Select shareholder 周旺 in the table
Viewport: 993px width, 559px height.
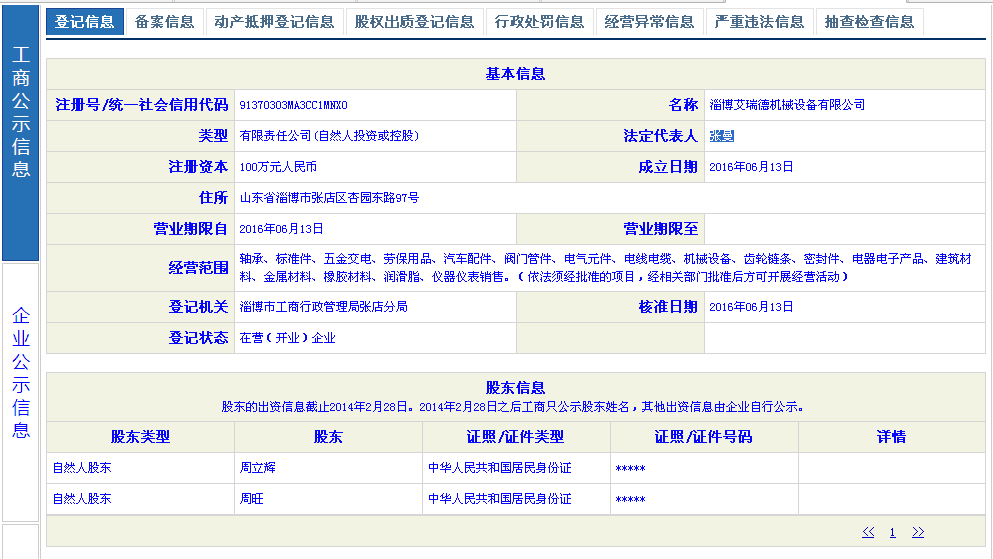[251, 498]
